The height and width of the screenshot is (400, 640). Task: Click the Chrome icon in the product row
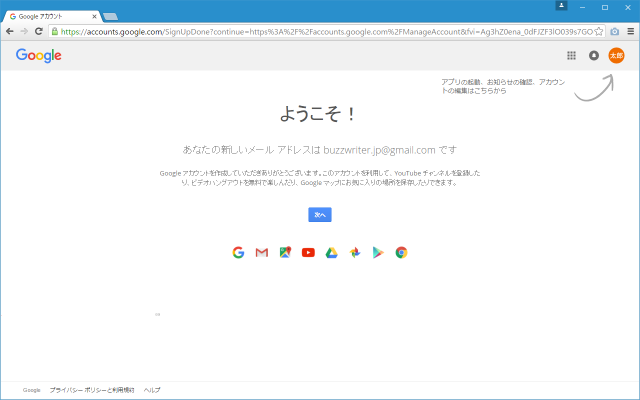click(x=401, y=252)
